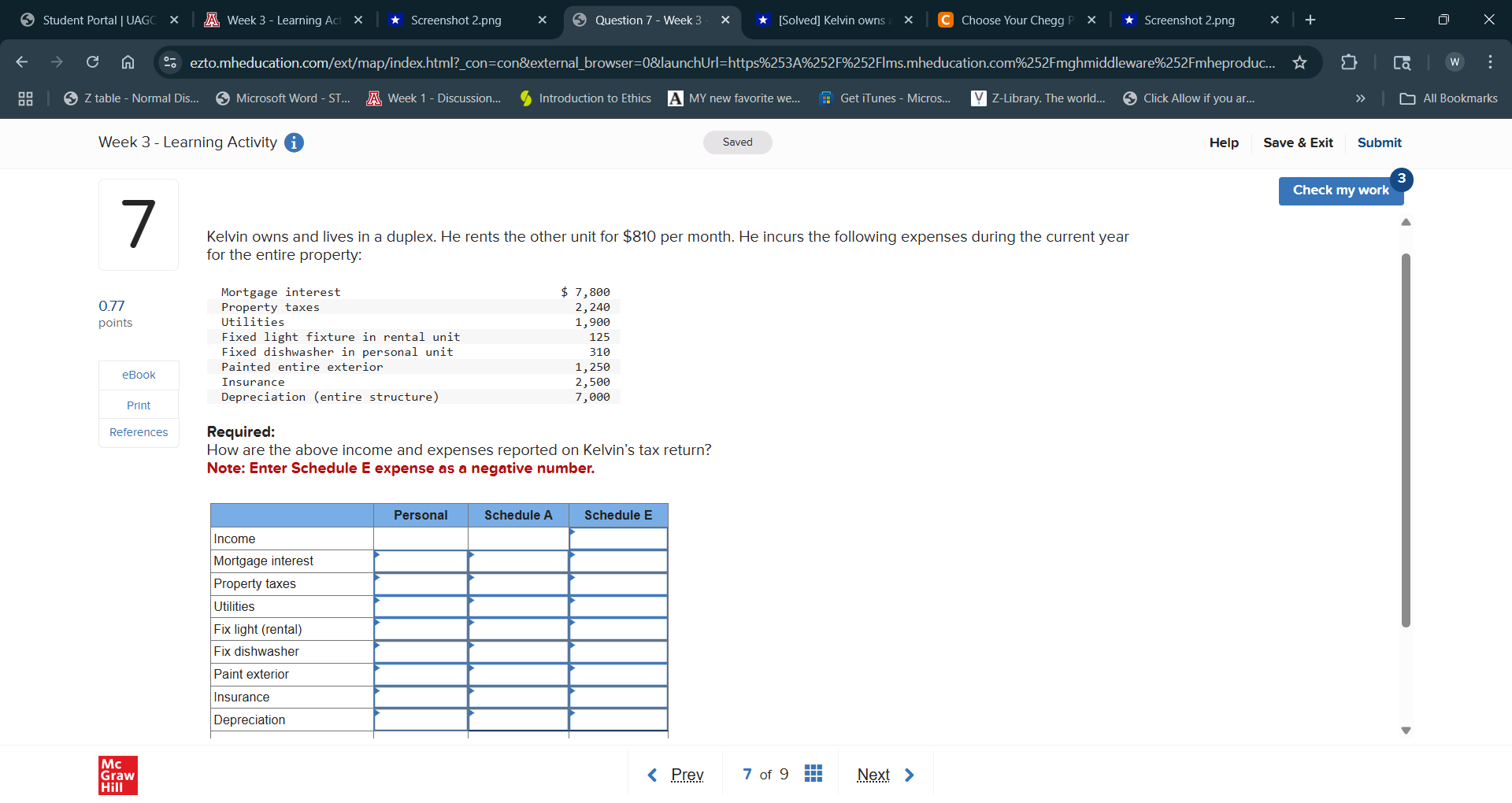Click the Income Schedule E input cell

click(619, 538)
